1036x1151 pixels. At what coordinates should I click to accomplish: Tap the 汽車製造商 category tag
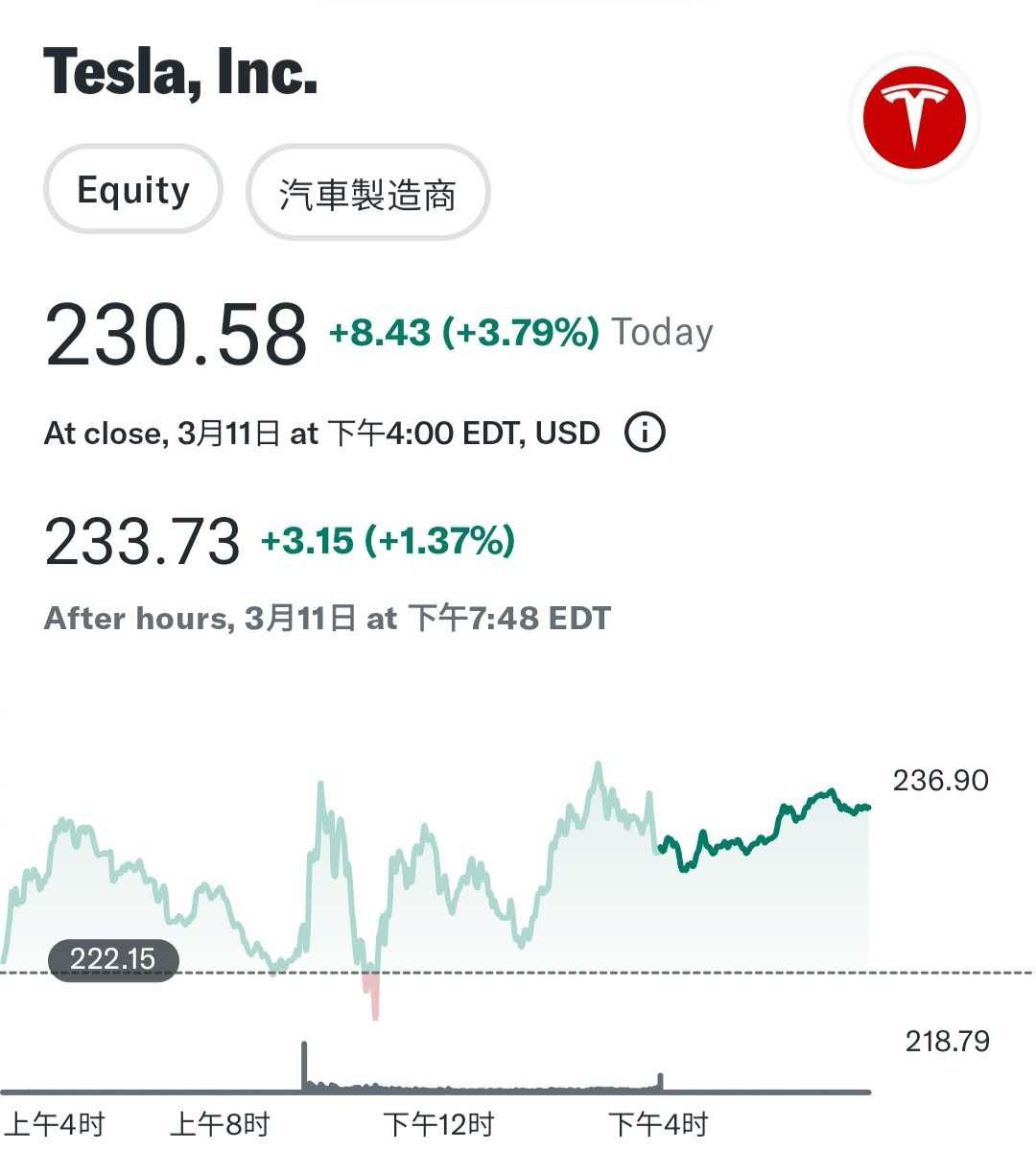[x=368, y=194]
